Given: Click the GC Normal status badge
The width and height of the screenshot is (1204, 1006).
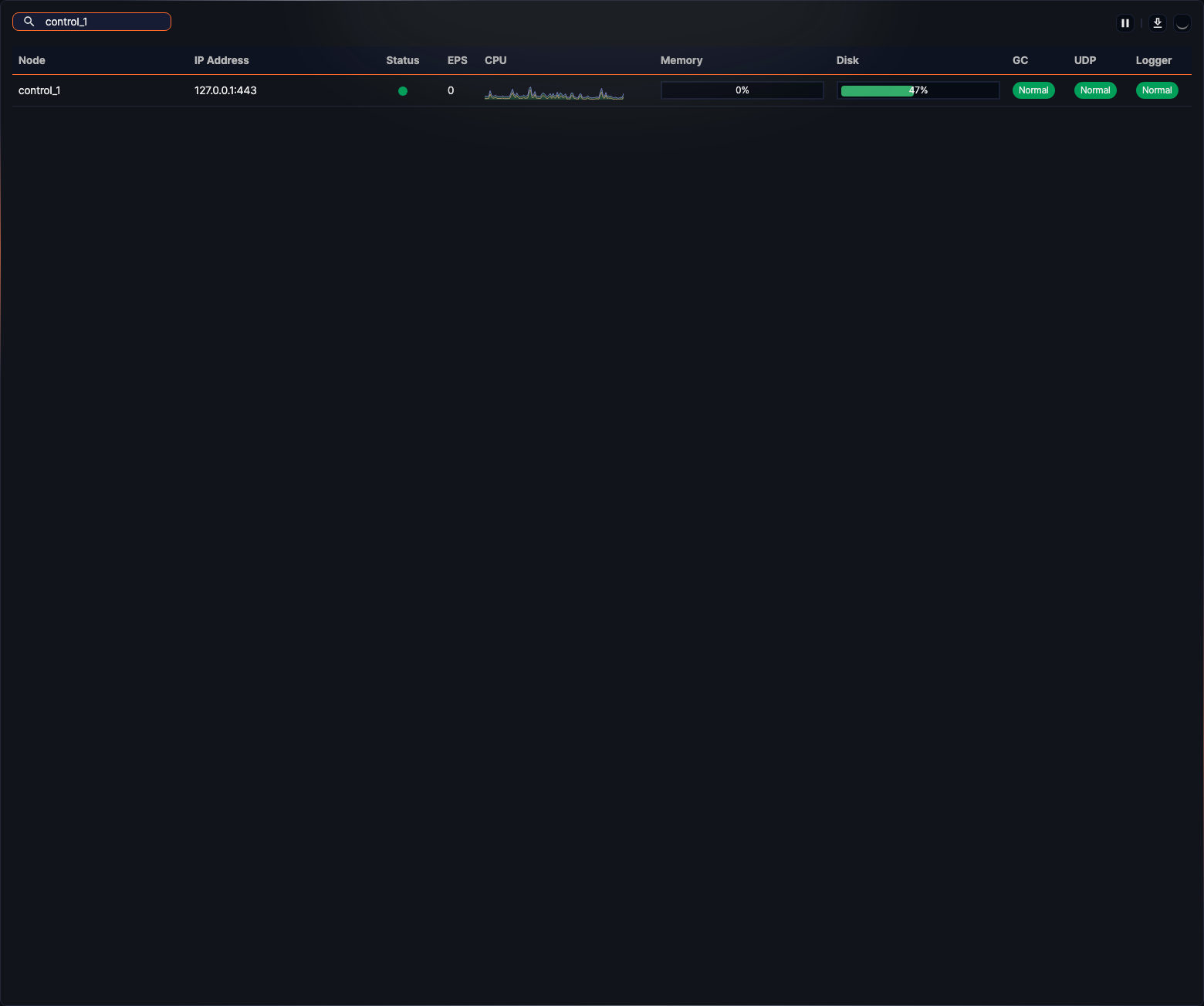Looking at the screenshot, I should point(1033,90).
